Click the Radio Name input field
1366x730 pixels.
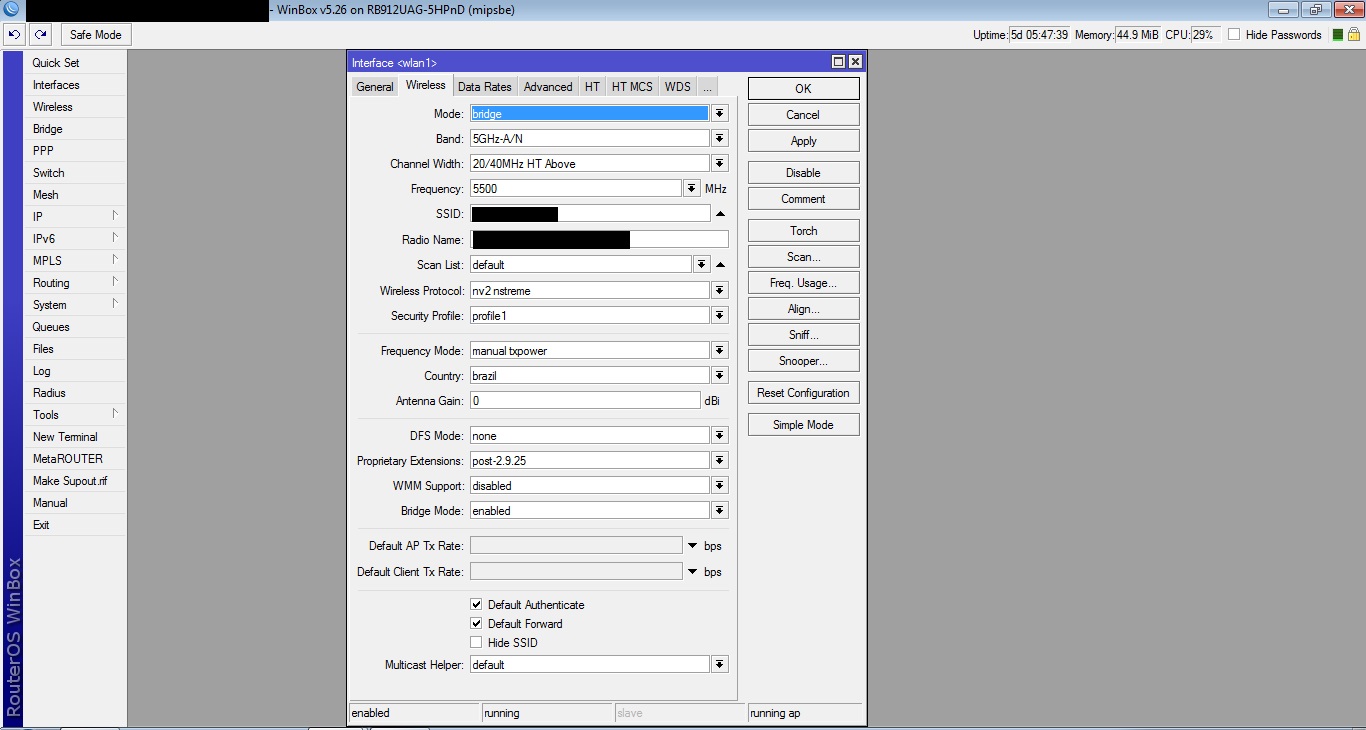[599, 240]
